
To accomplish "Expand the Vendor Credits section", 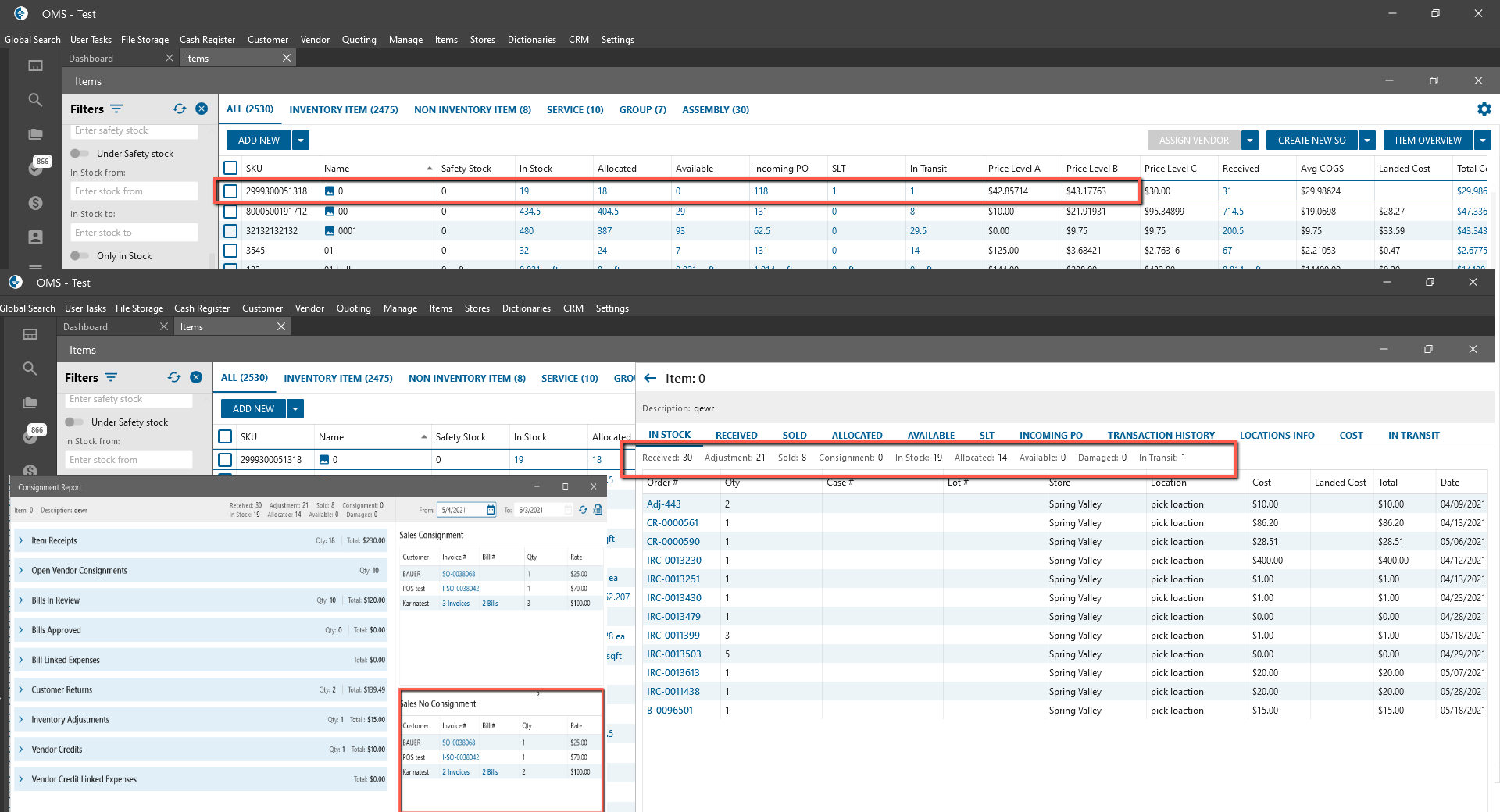I will 21,749.
